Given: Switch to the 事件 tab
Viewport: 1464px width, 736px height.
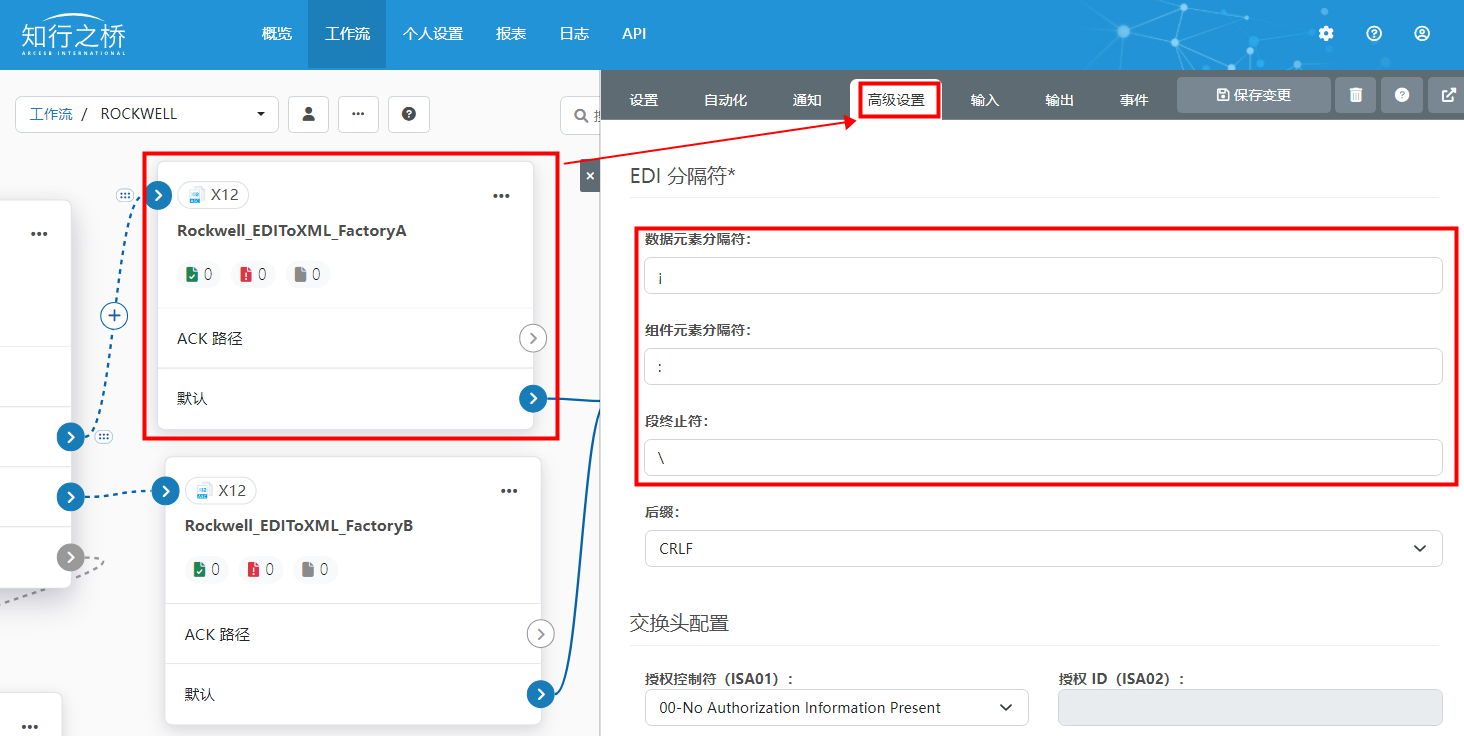Looking at the screenshot, I should [1133, 100].
